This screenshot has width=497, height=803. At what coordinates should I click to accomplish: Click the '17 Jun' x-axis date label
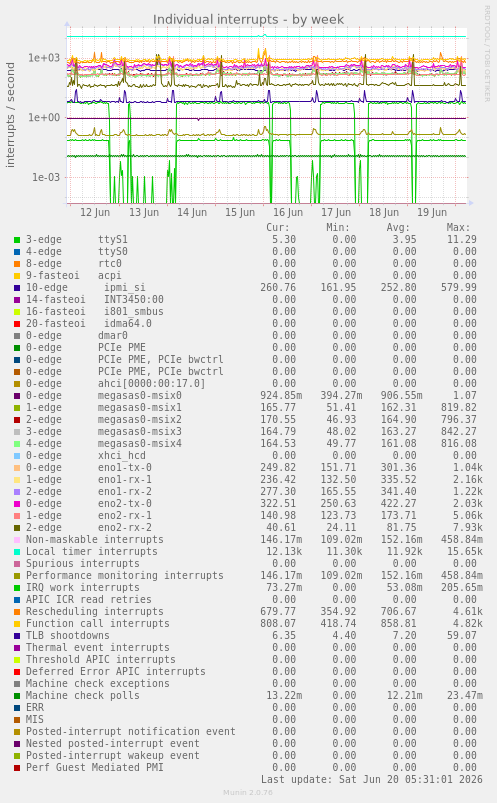pos(336,212)
